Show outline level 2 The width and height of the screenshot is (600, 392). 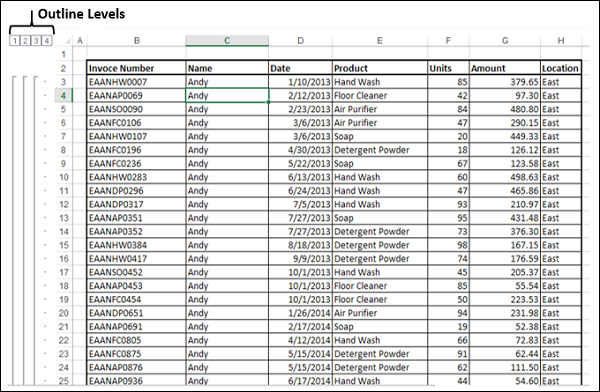(x=25, y=41)
